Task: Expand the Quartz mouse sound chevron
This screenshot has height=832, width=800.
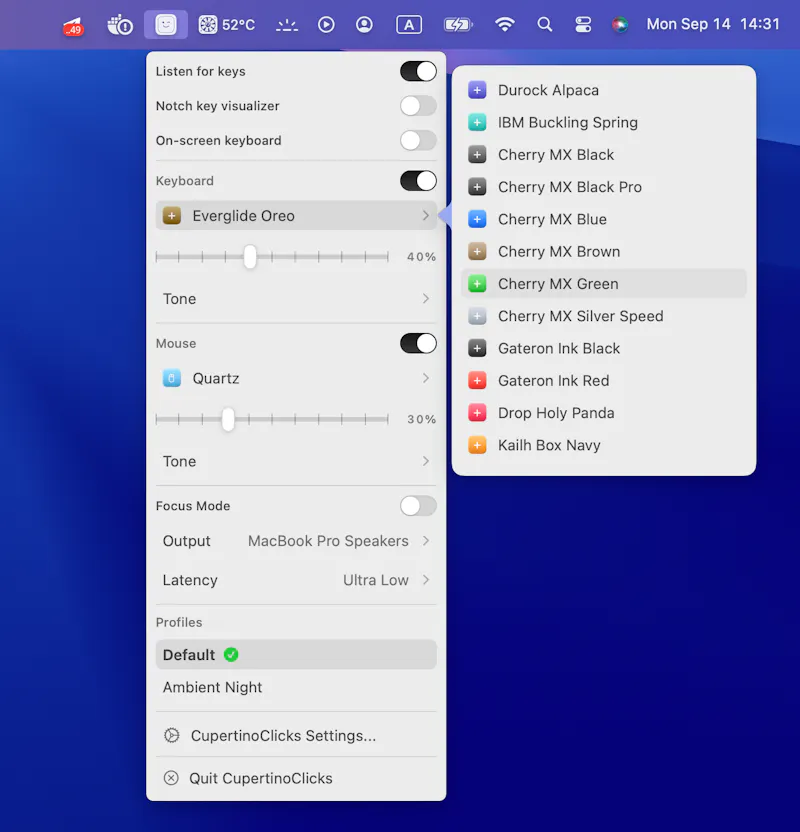Action: [425, 378]
